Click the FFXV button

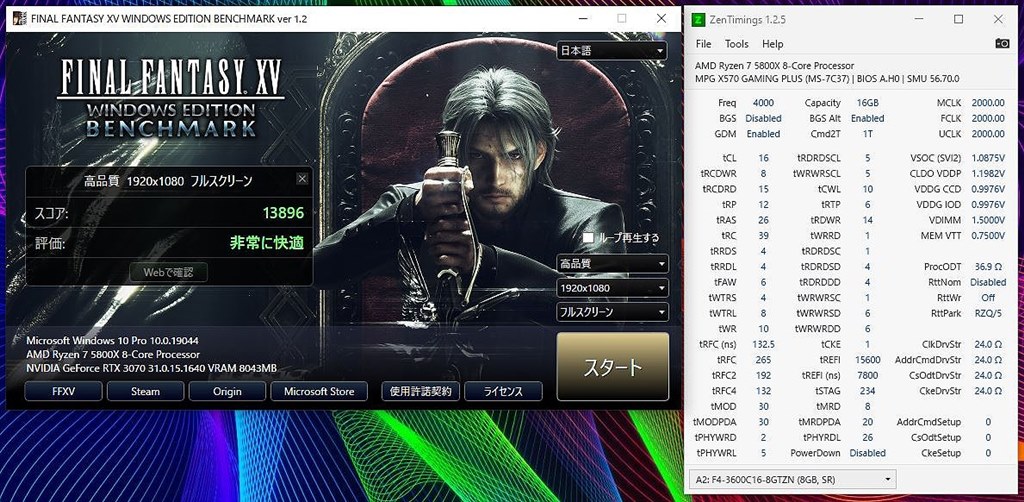63,391
